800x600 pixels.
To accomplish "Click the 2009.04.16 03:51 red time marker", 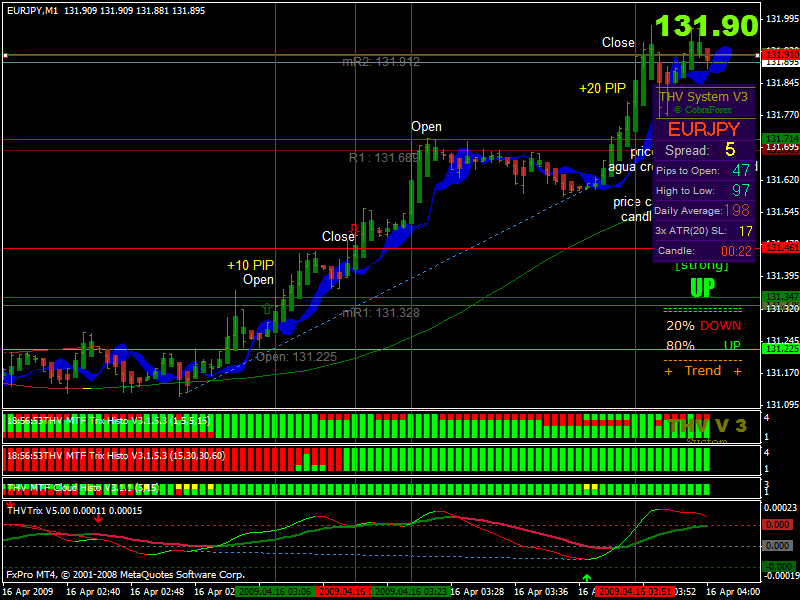I will click(635, 592).
